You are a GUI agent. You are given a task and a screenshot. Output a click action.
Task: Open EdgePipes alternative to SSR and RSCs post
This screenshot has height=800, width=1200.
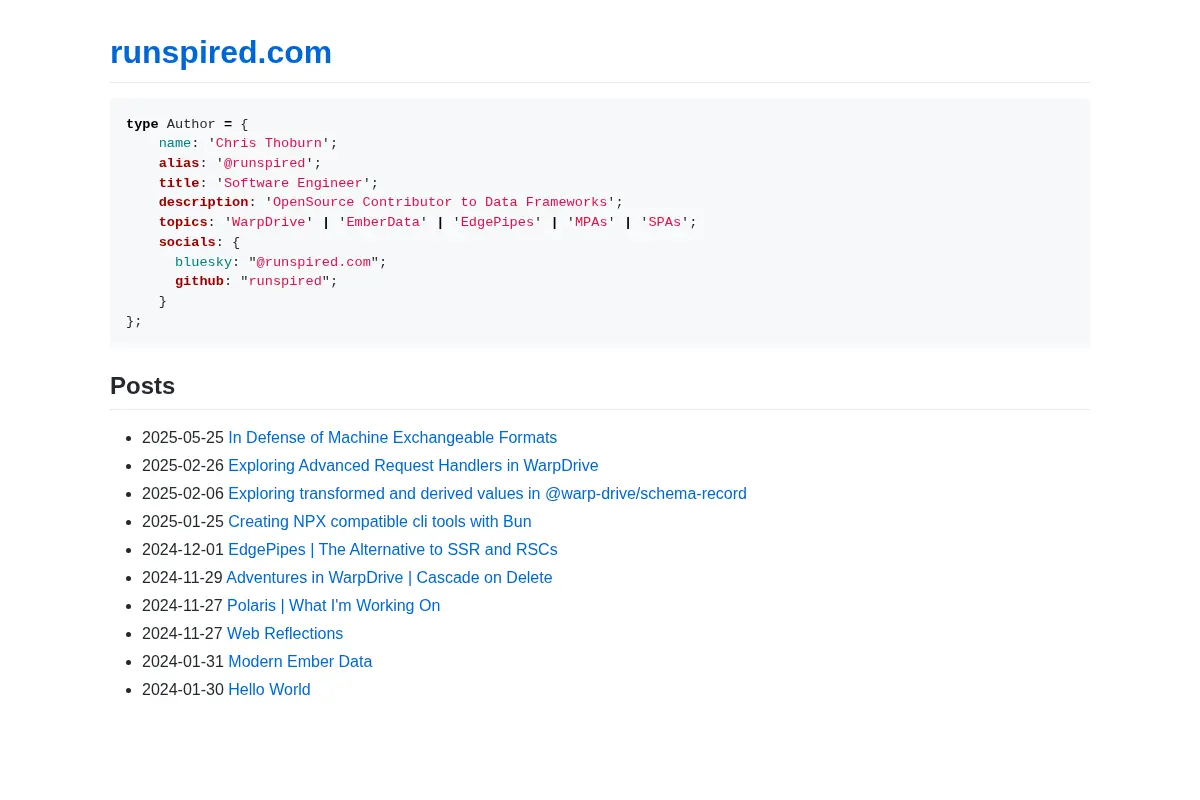(393, 550)
